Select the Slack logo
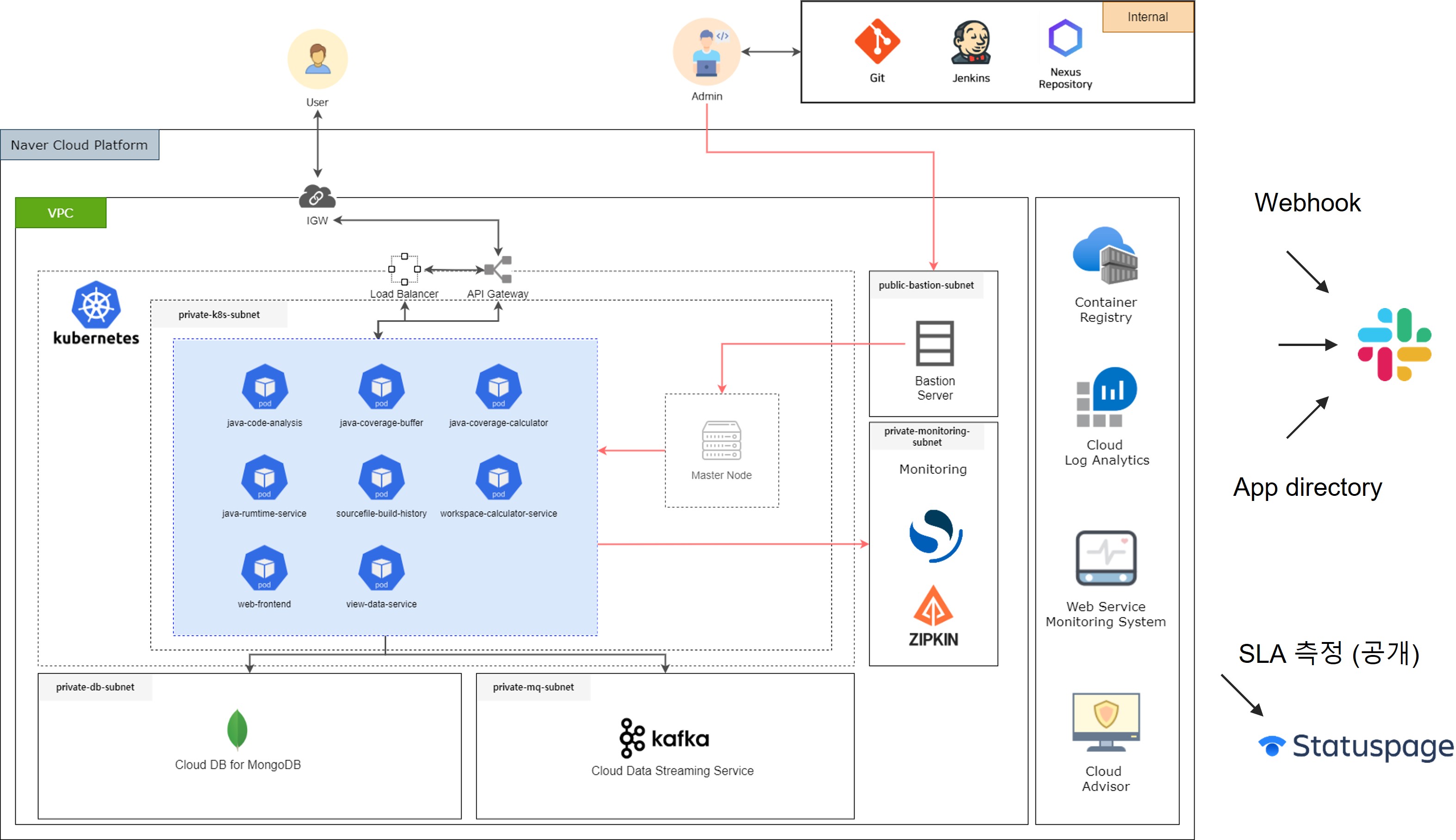This screenshot has height=840, width=1456. (1394, 345)
